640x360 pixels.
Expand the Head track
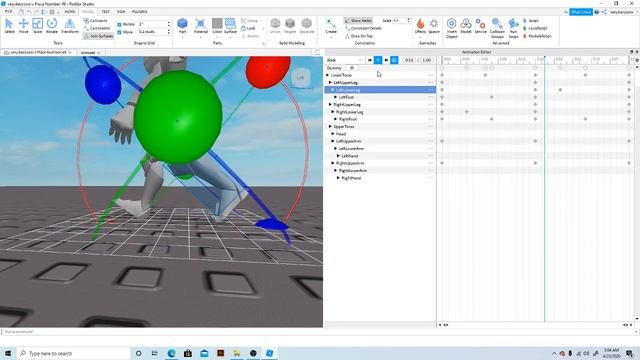333,134
